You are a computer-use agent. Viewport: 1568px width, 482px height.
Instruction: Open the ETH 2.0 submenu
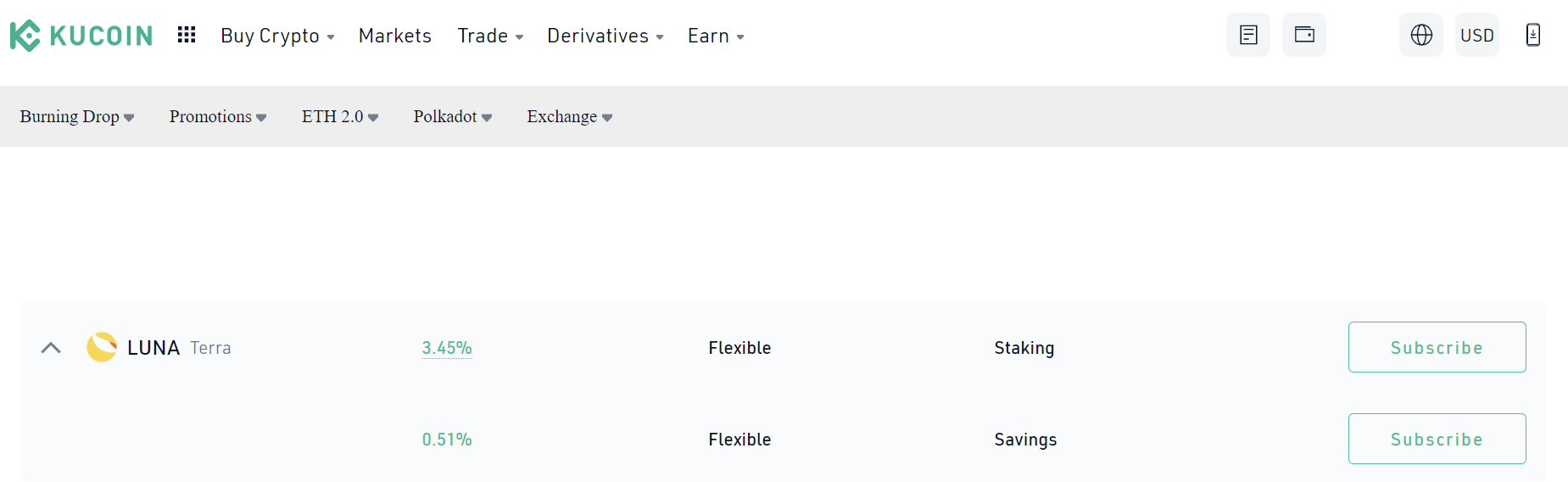pyautogui.click(x=340, y=117)
